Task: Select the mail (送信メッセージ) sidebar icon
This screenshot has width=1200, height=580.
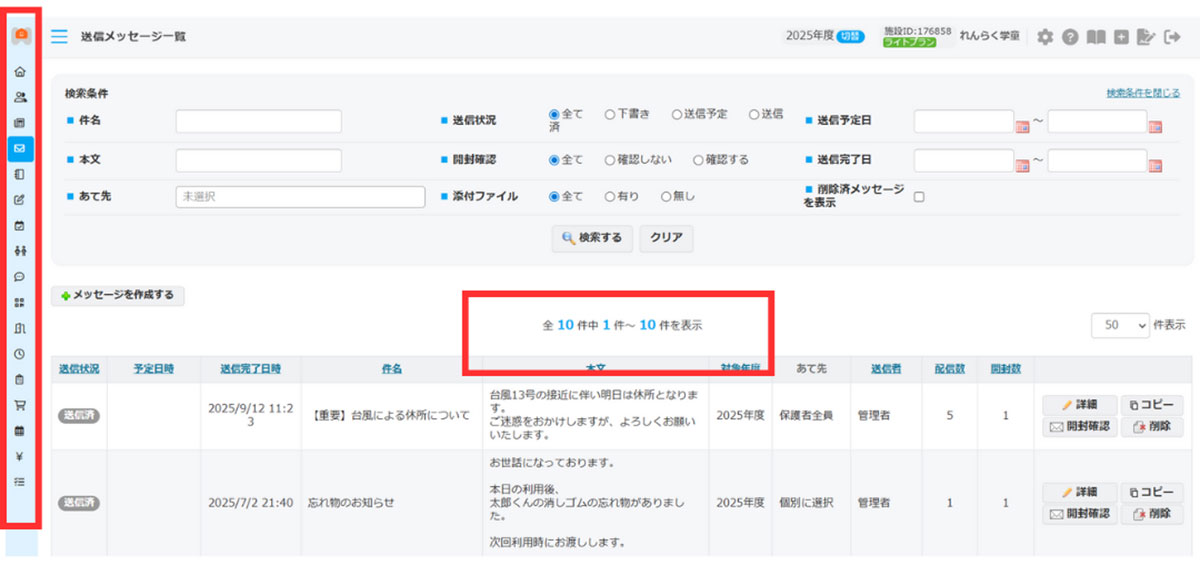Action: (x=19, y=149)
